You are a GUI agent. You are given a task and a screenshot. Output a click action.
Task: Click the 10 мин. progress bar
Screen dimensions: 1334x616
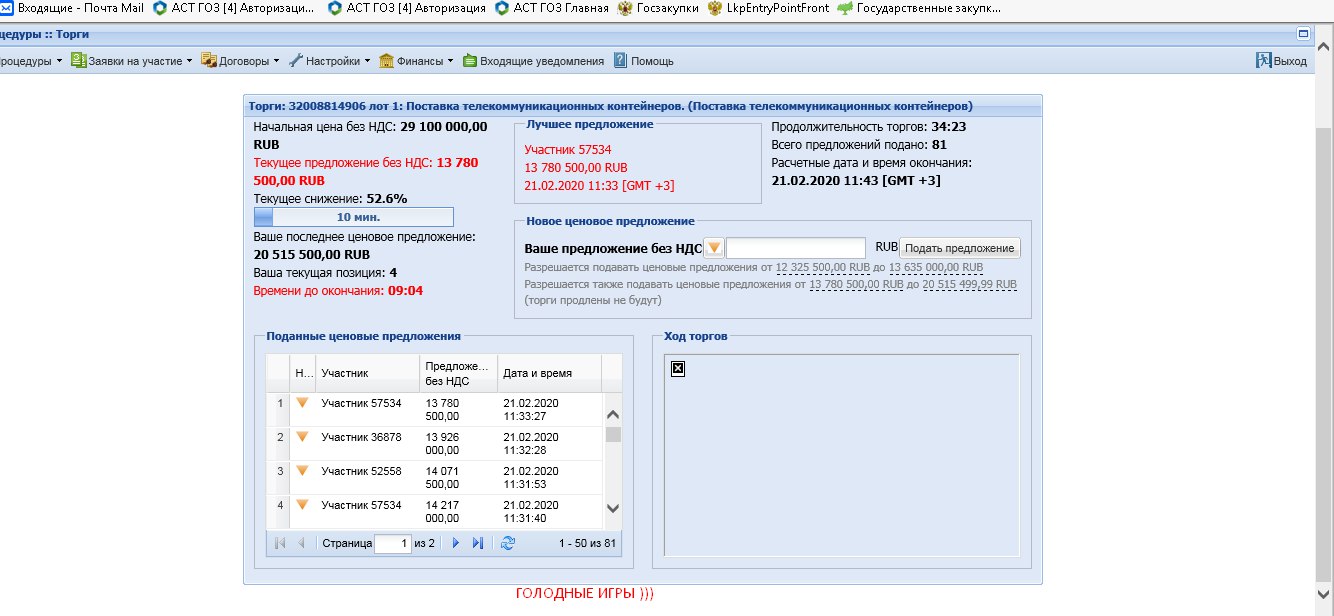coord(354,217)
